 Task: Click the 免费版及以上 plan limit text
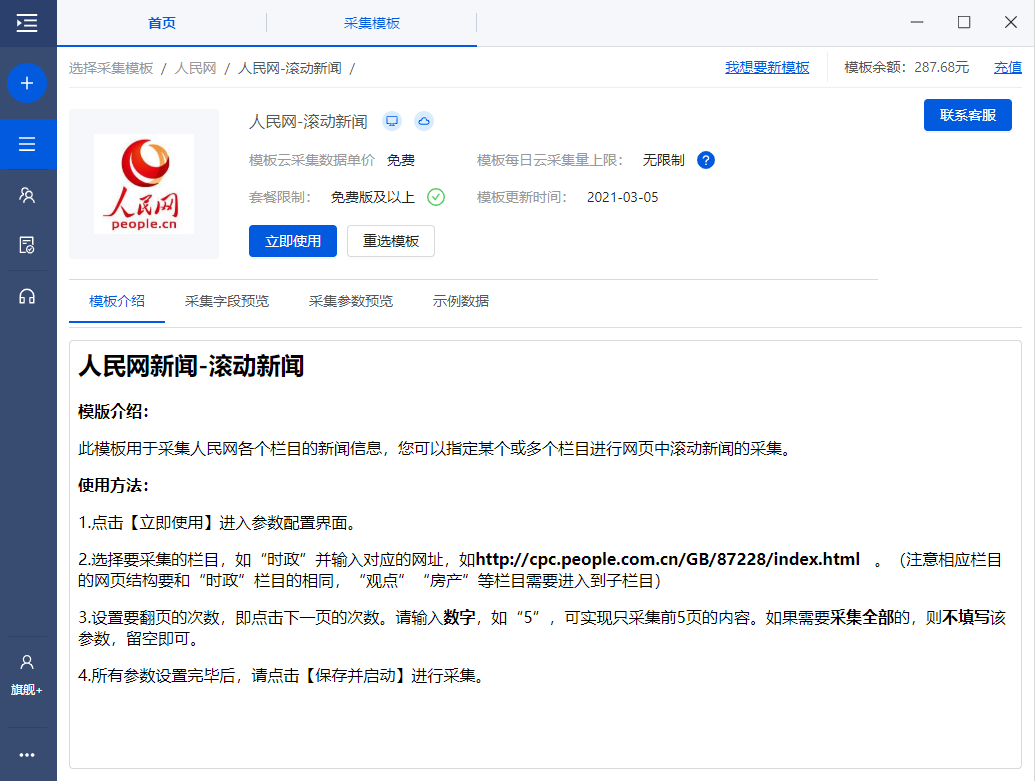pyautogui.click(x=373, y=197)
